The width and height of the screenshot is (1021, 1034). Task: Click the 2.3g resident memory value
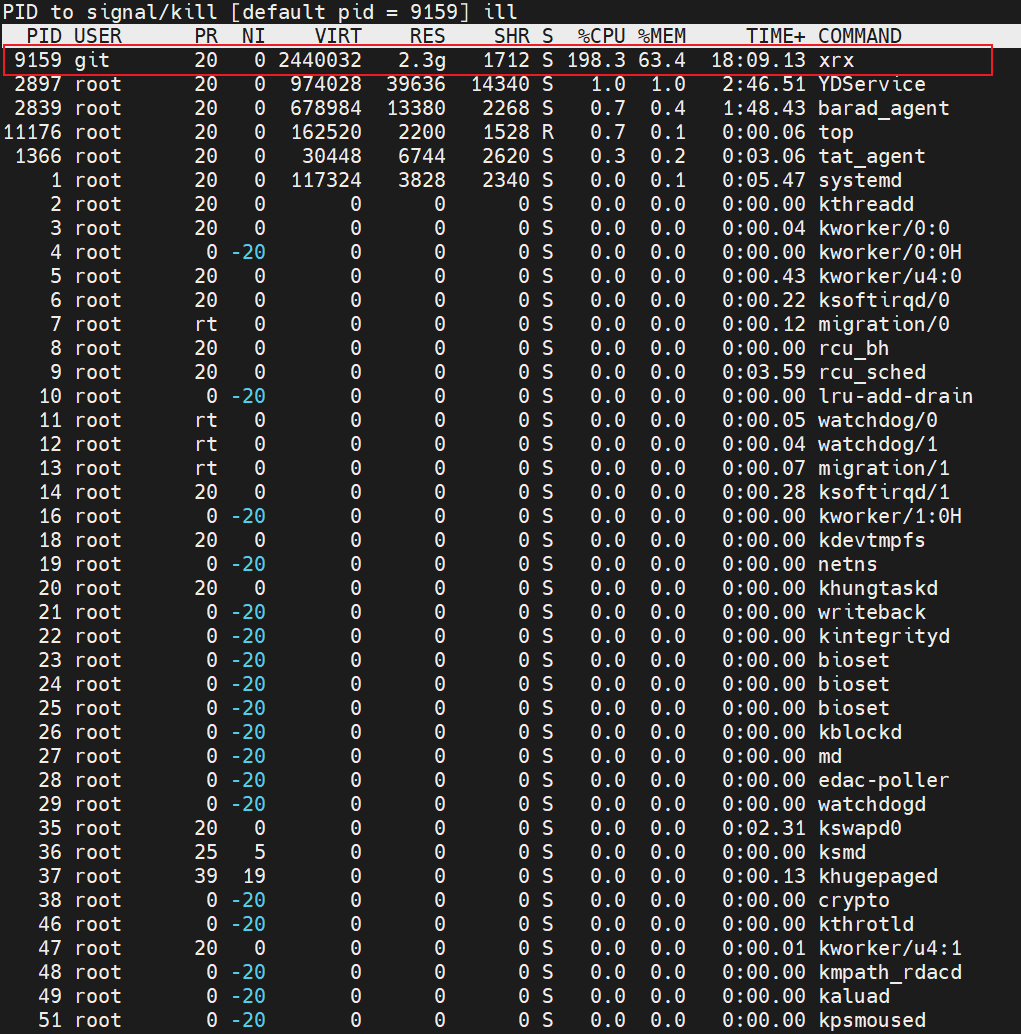click(x=422, y=60)
